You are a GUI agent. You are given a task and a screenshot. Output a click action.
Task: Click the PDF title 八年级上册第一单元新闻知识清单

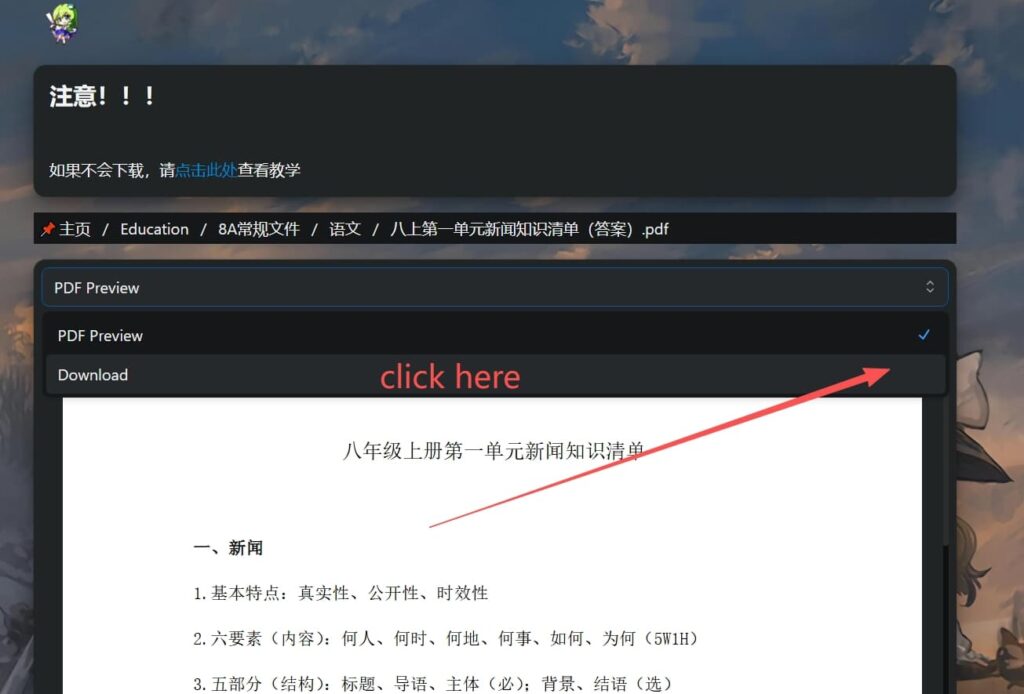click(494, 451)
